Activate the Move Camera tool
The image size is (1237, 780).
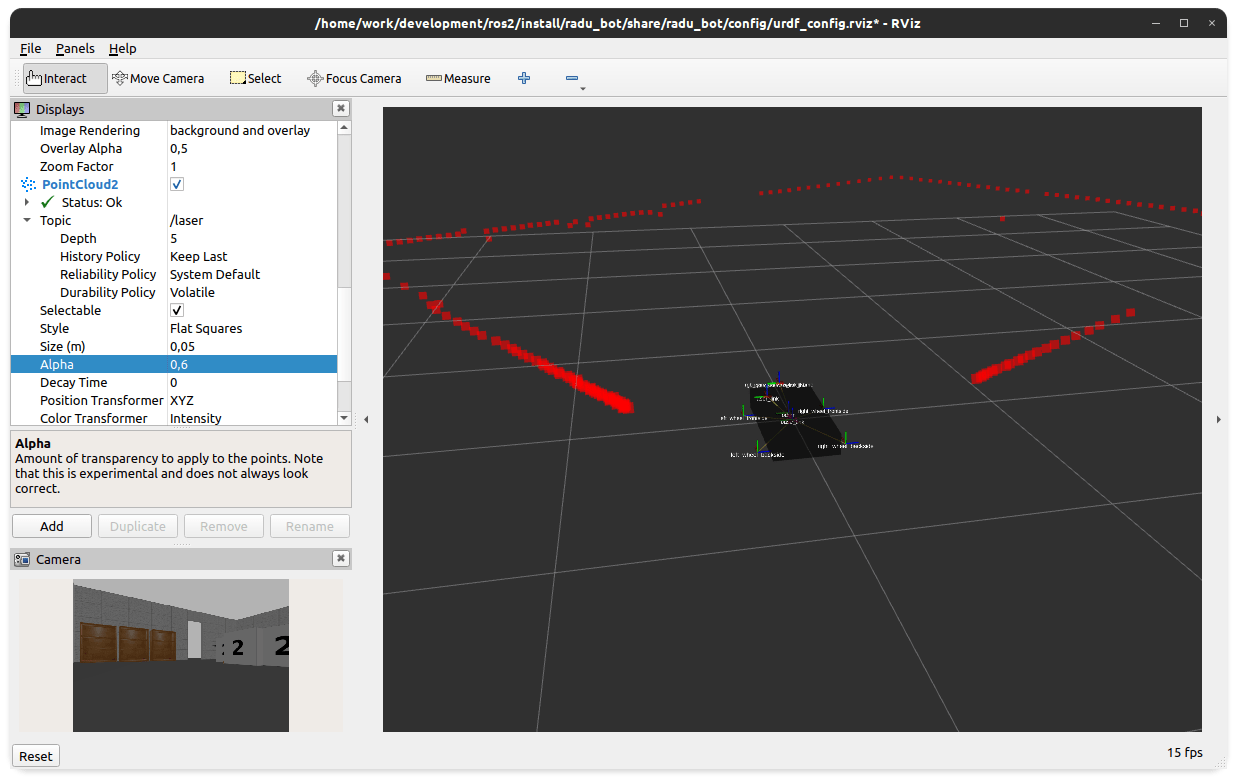click(x=158, y=78)
